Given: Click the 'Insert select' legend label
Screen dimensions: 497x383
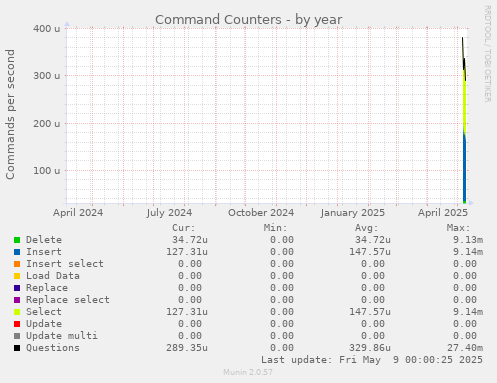Looking at the screenshot, I should coord(65,264).
